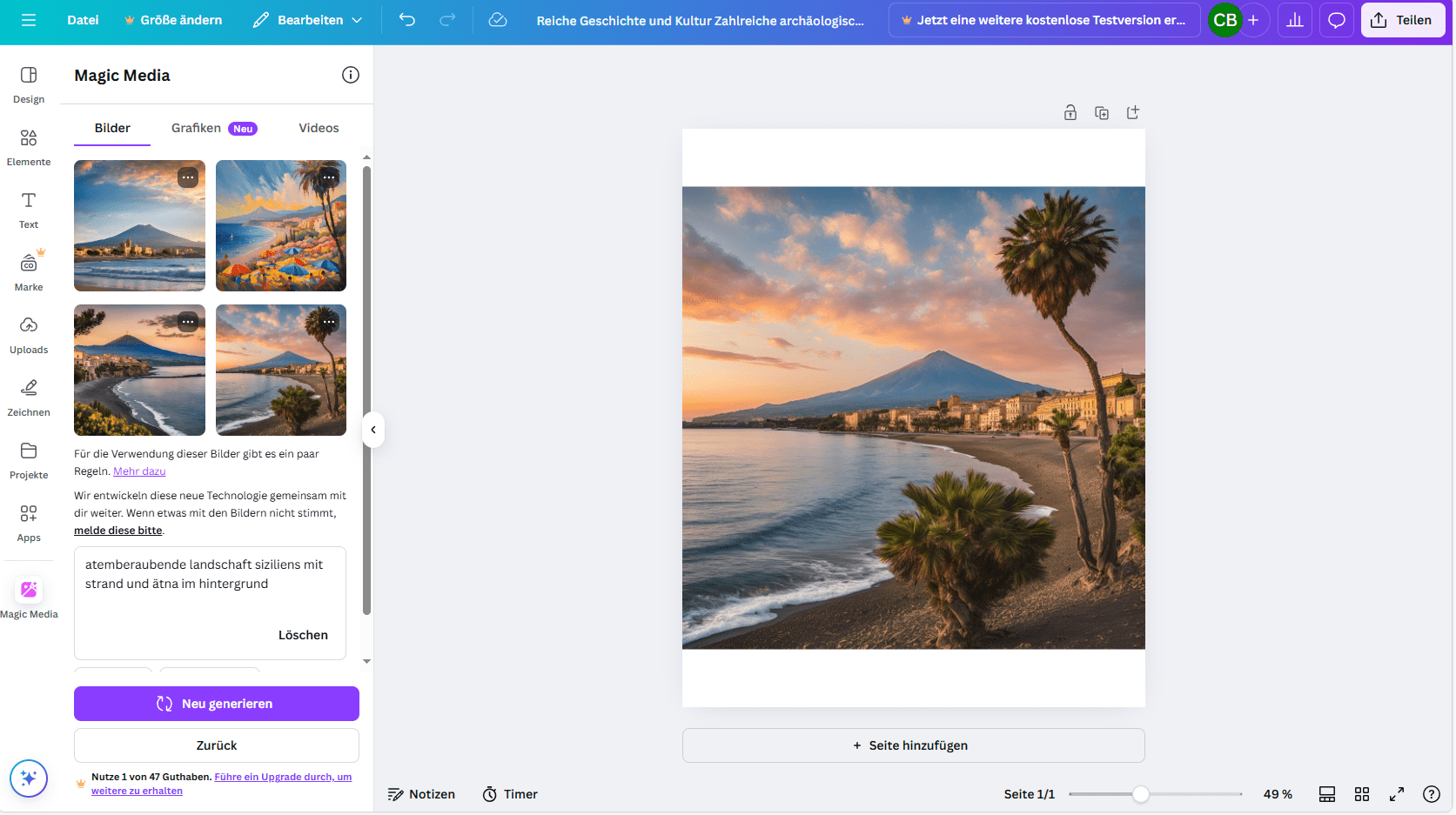Open the Elemente sidebar panel
The height and width of the screenshot is (815, 1456).
click(x=29, y=147)
